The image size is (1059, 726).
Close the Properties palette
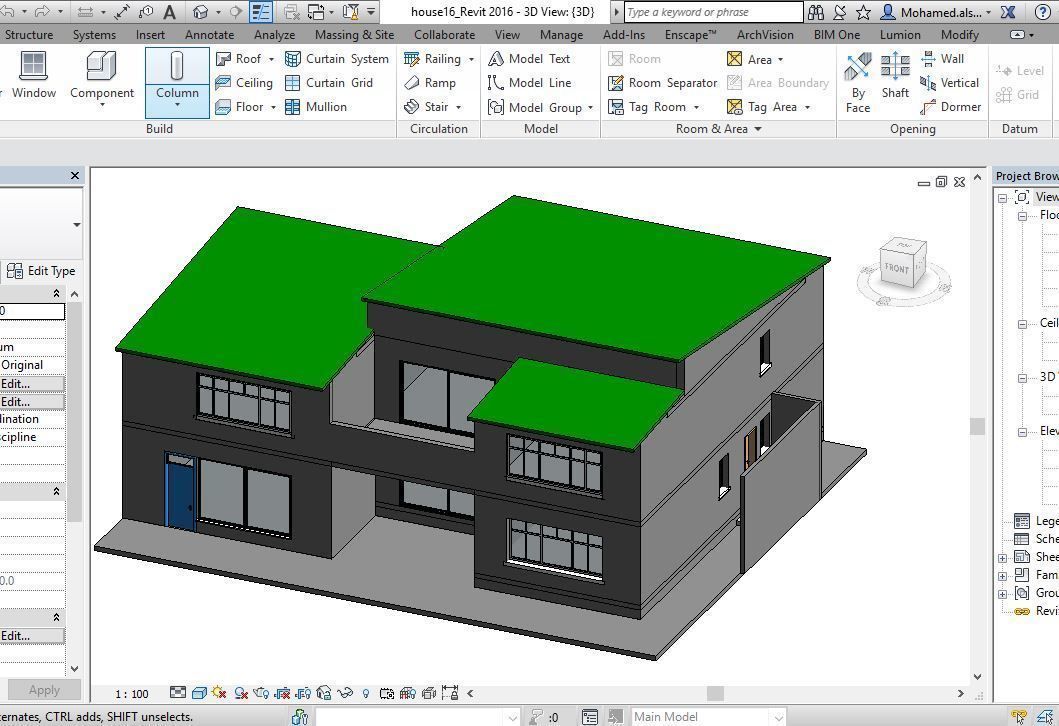pyautogui.click(x=75, y=176)
